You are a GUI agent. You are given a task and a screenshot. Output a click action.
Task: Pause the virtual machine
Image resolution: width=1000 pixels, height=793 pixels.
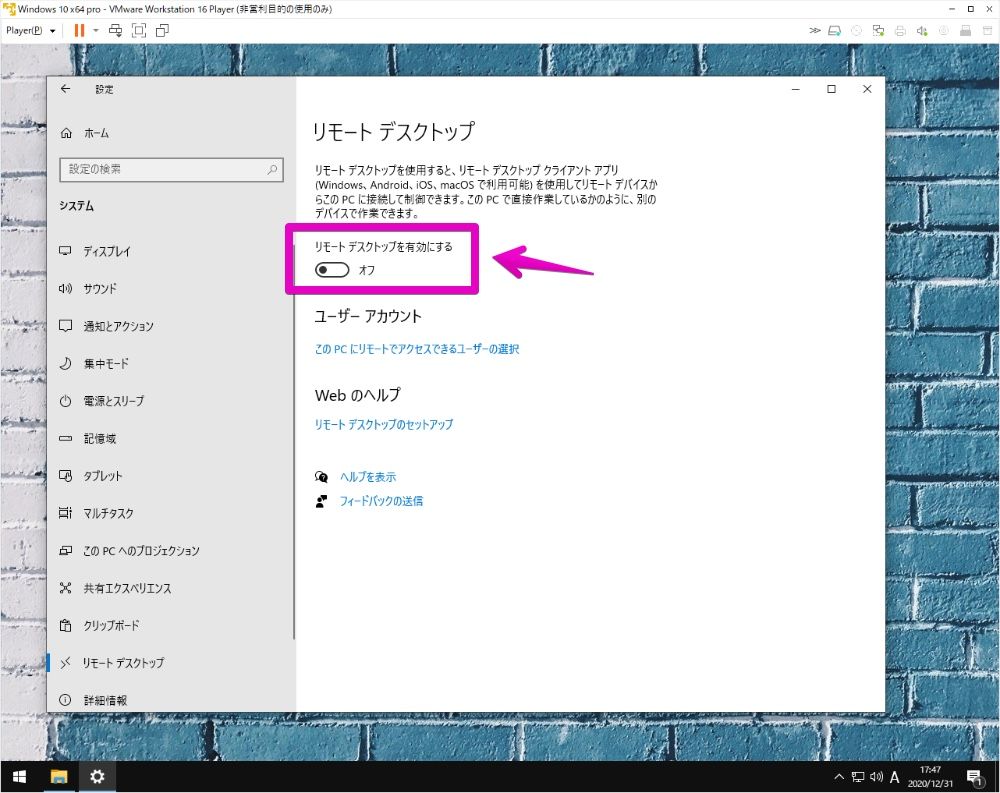[x=79, y=30]
